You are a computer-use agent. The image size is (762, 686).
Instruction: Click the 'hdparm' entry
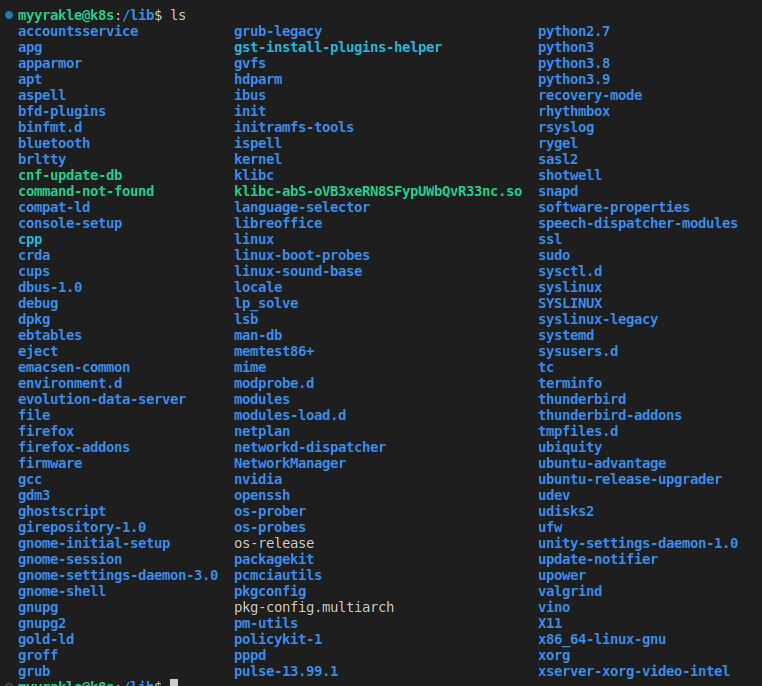(258, 80)
